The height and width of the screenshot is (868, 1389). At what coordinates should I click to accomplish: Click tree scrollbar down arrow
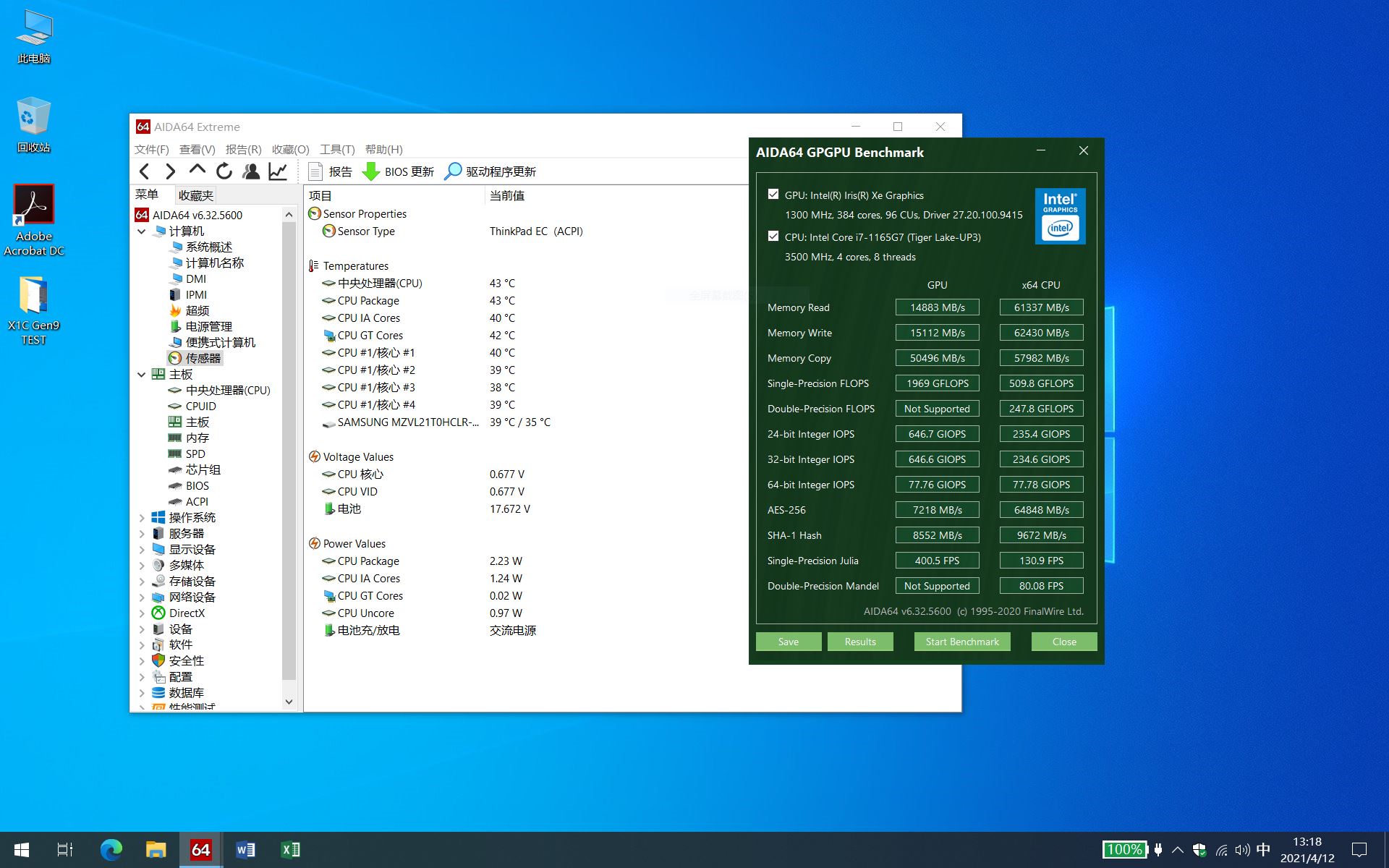click(x=289, y=702)
